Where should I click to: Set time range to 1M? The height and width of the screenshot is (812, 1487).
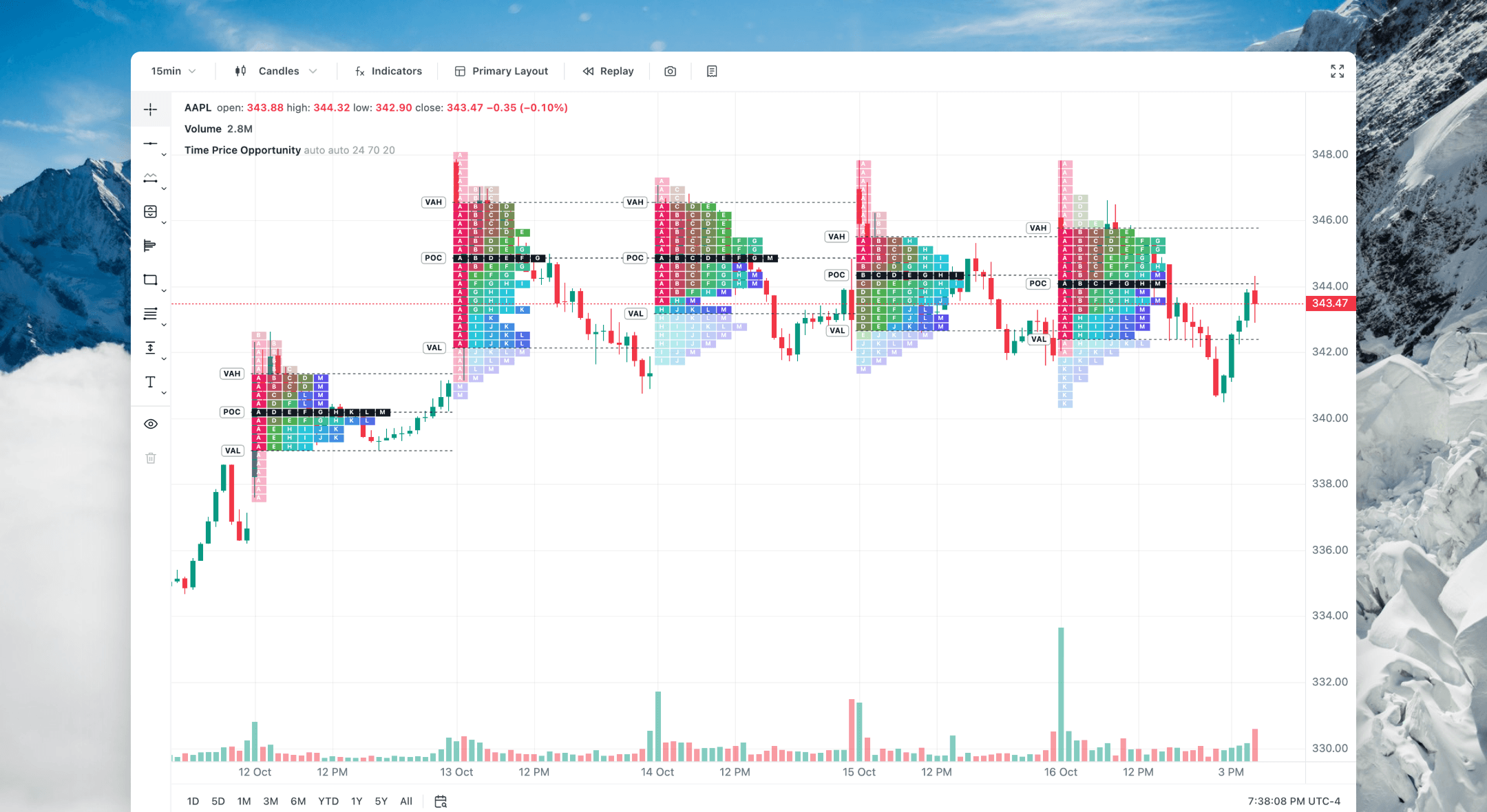tap(244, 801)
